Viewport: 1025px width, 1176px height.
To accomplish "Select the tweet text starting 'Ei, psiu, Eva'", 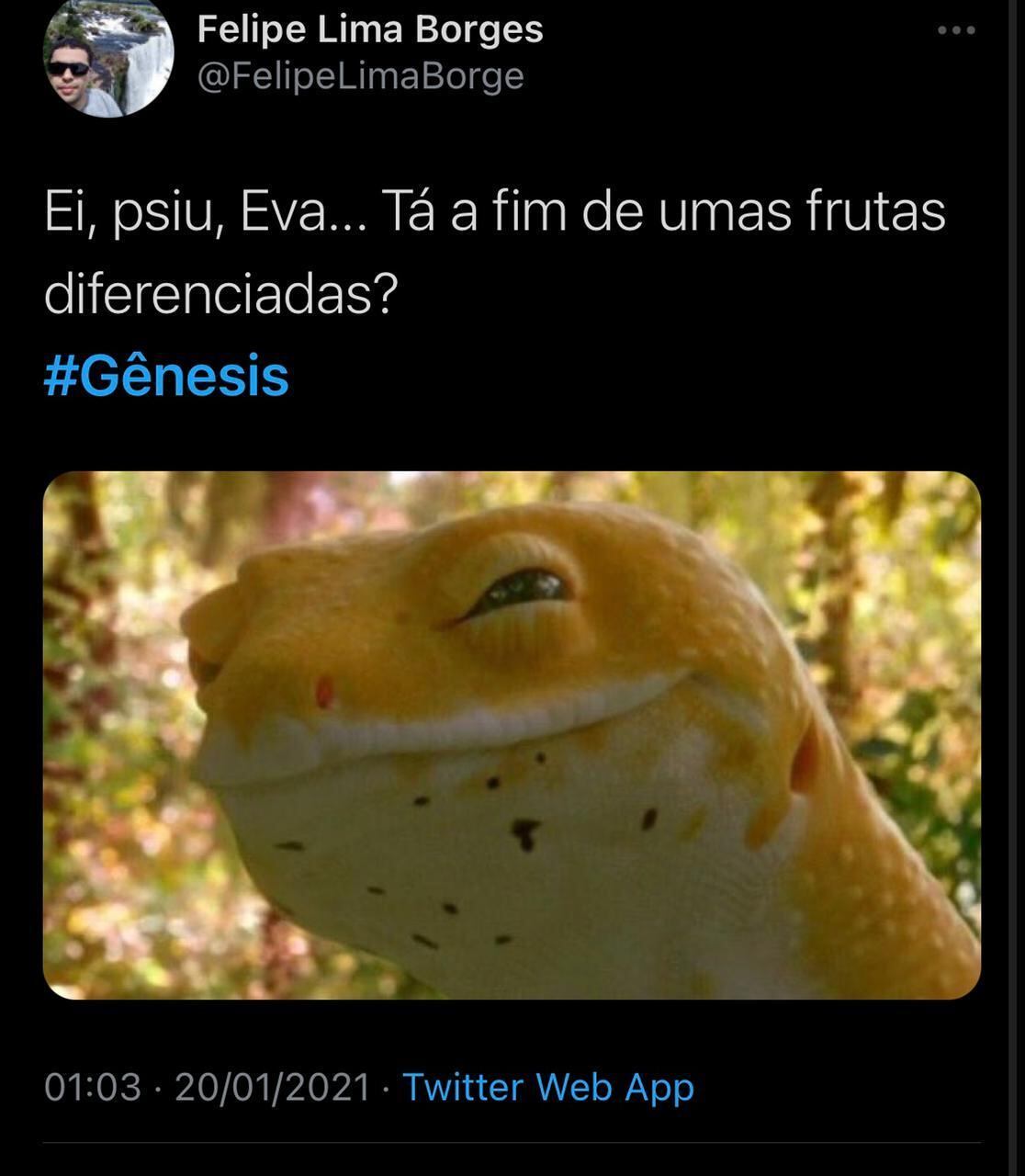I will pyautogui.click(x=494, y=253).
